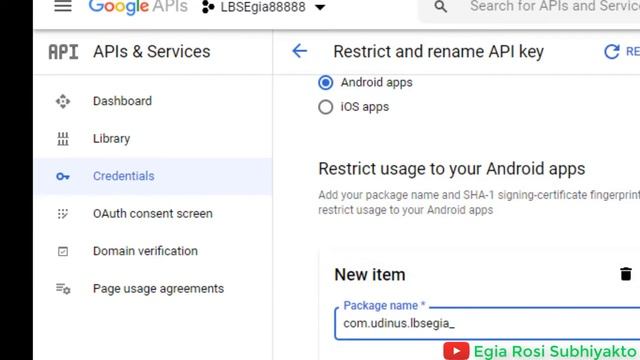
Task: Click the API logo next to APIs & Services
Action: [63, 52]
